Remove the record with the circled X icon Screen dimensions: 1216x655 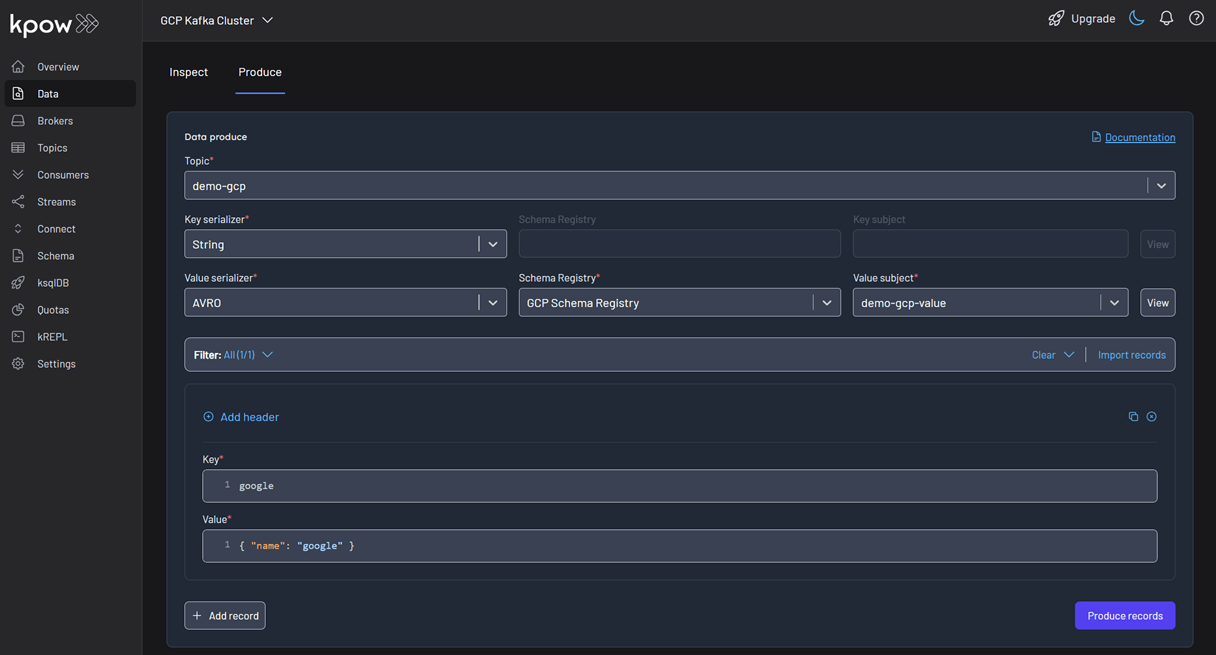point(1151,416)
